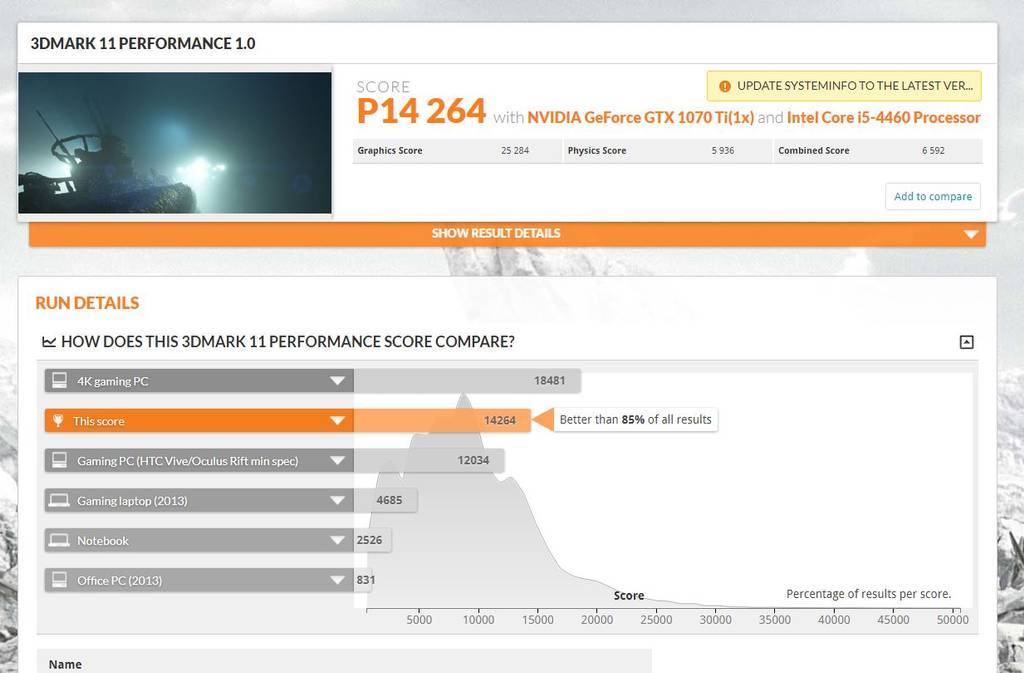
Task: Click Add to compare button
Action: click(933, 196)
